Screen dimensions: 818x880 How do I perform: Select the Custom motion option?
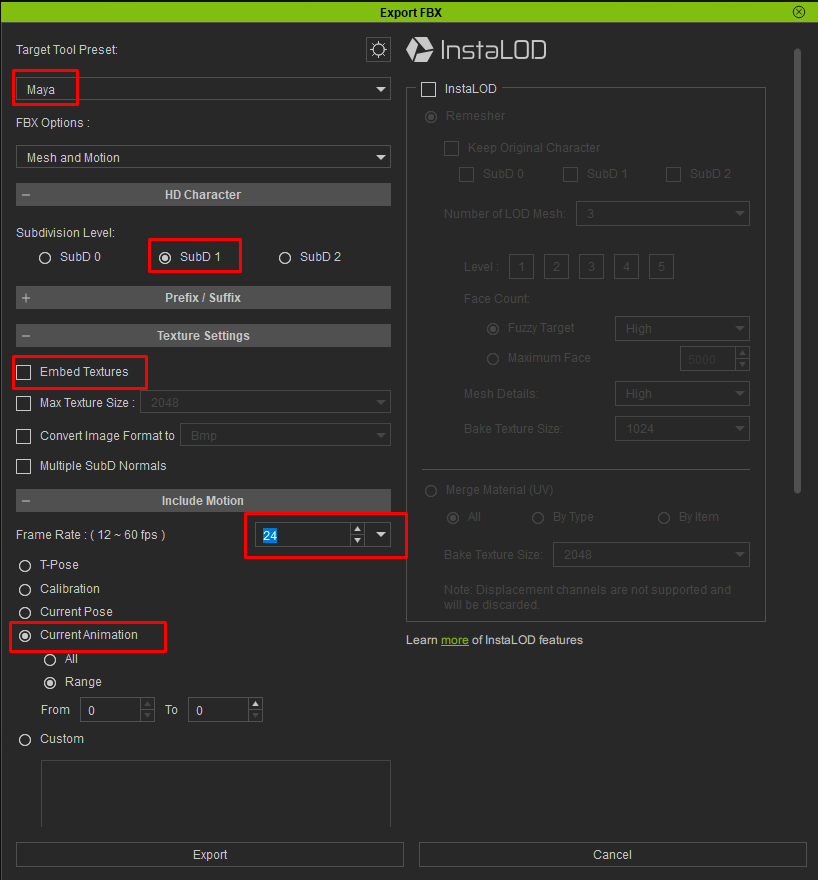click(x=25, y=740)
